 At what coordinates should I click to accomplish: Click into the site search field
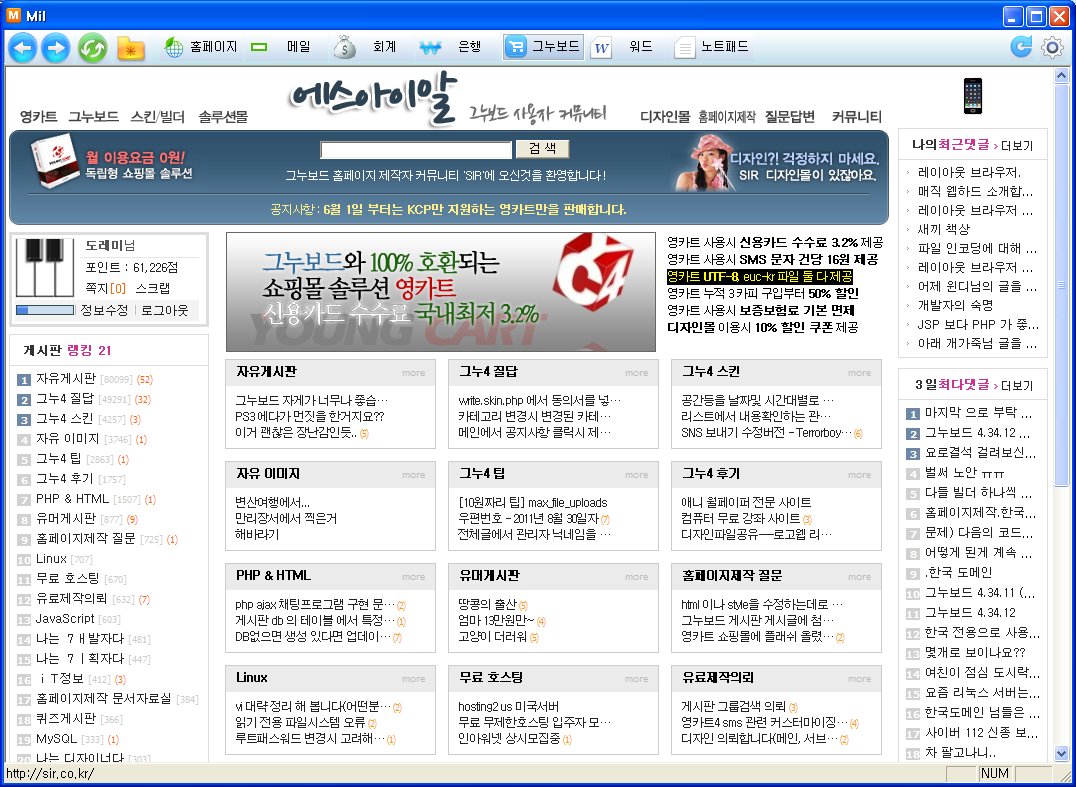(415, 150)
